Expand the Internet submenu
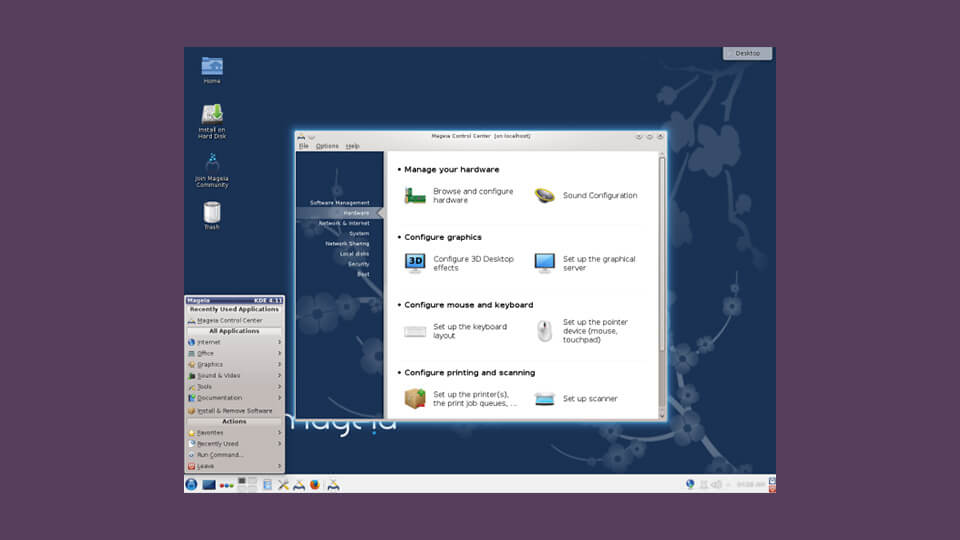 click(234, 342)
